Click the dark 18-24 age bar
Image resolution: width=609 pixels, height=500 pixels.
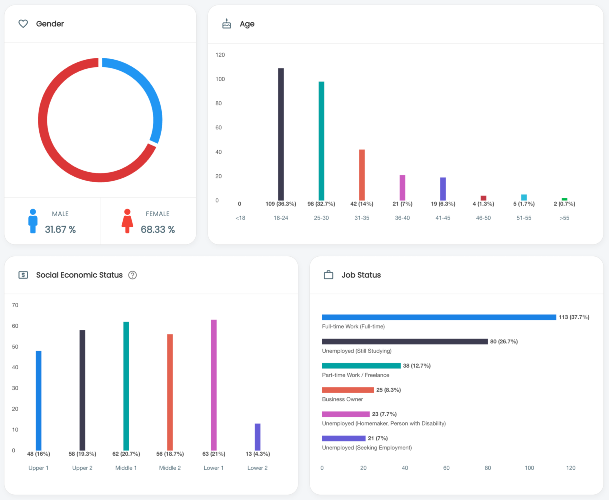281,134
